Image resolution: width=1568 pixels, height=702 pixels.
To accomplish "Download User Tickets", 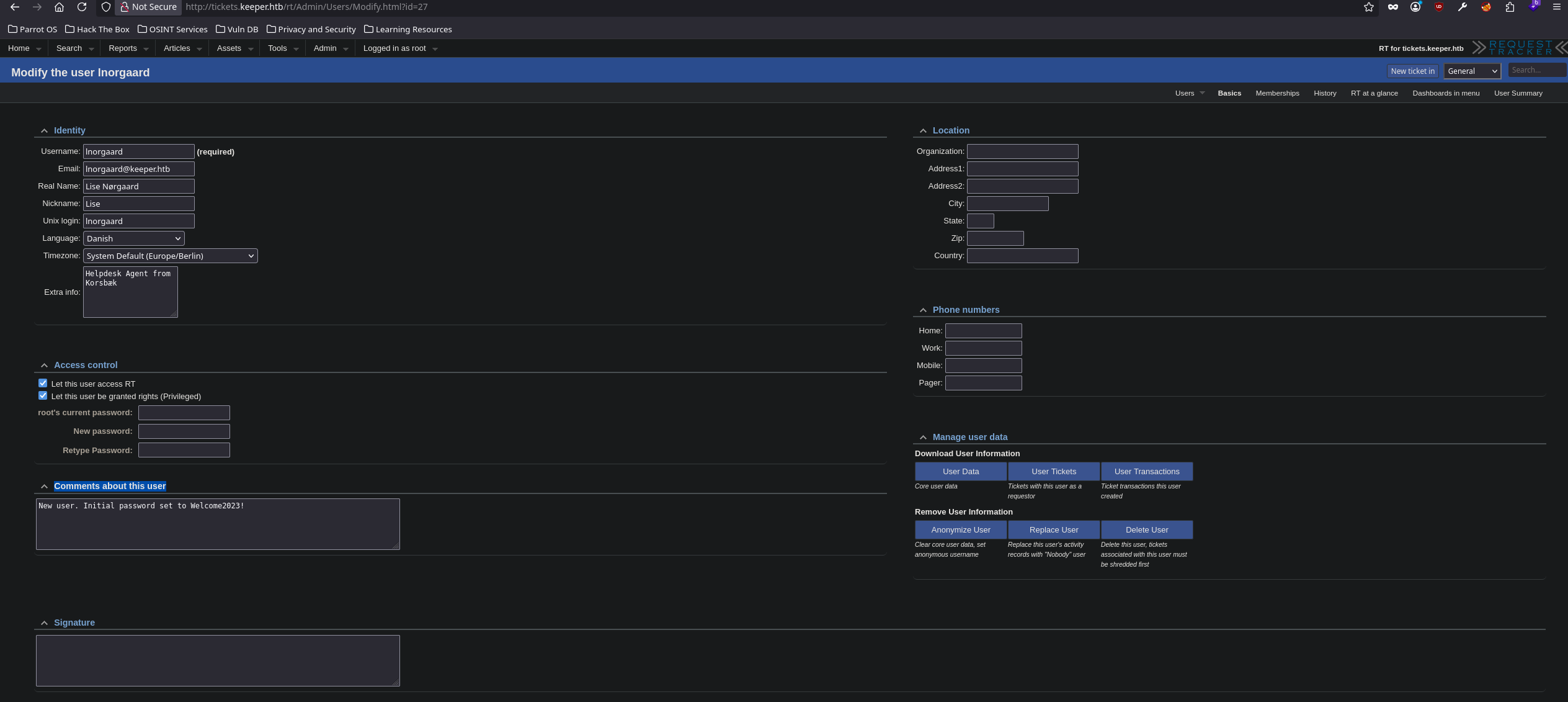I will [x=1054, y=471].
